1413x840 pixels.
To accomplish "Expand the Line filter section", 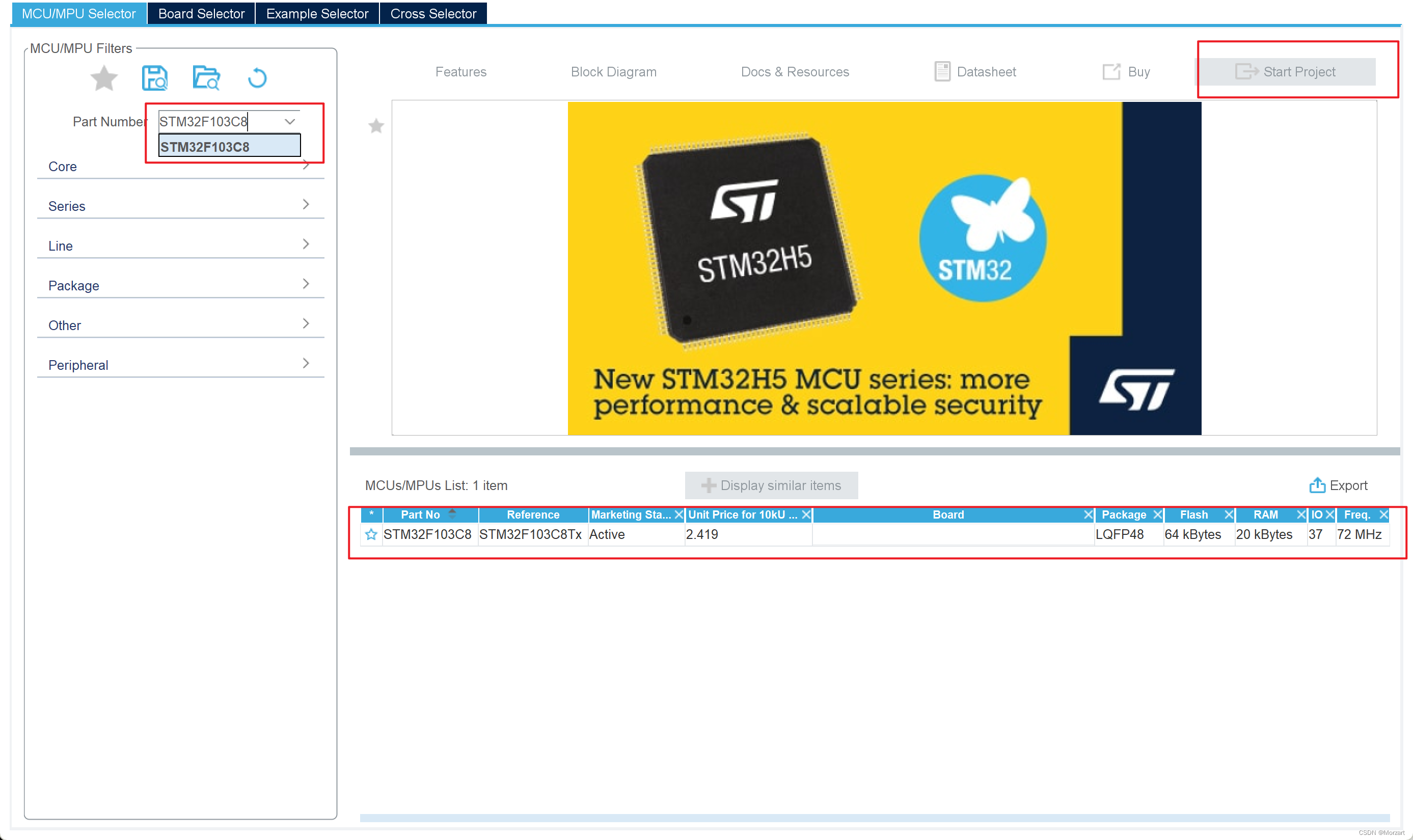I will click(x=180, y=245).
